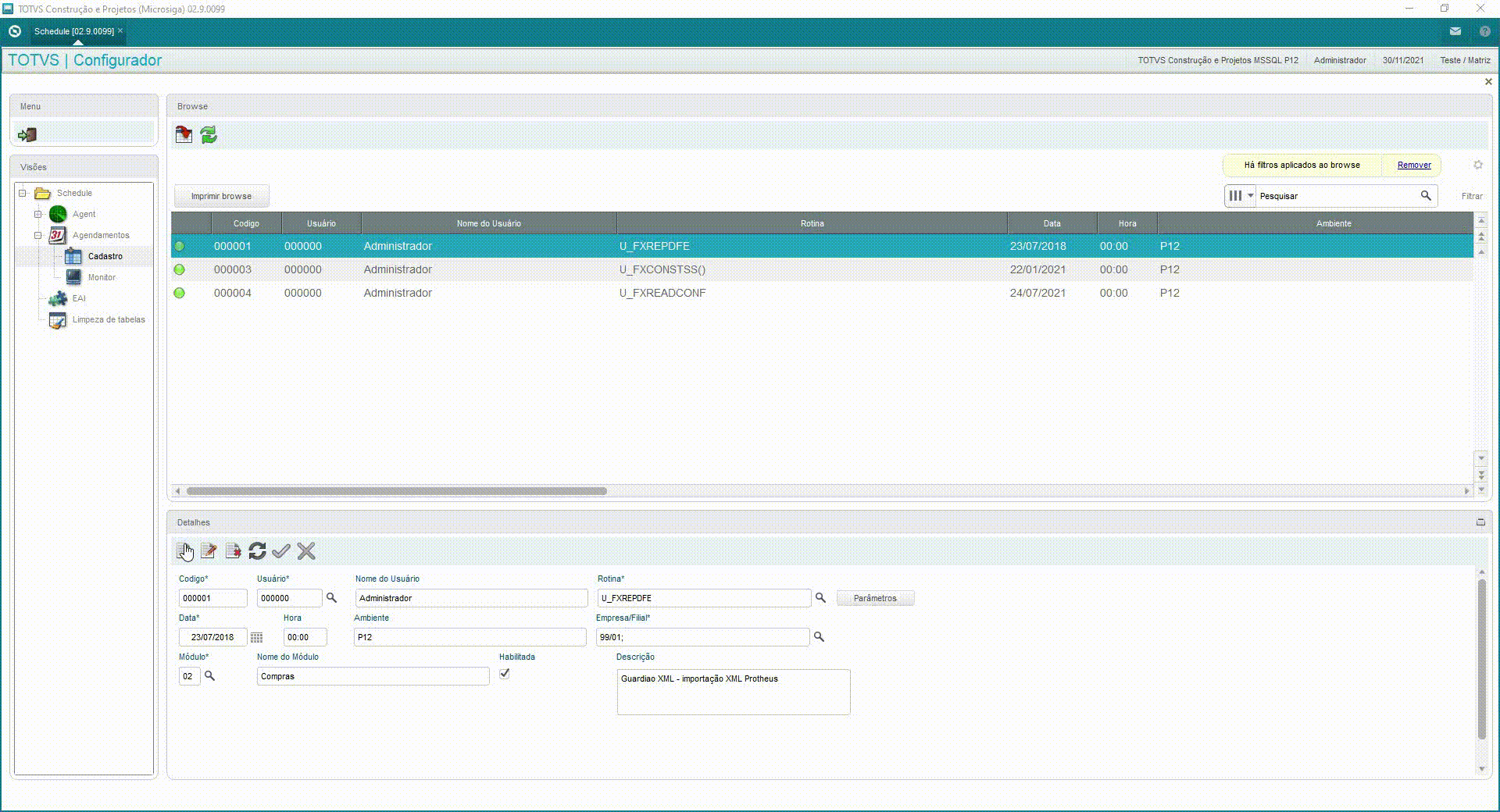The height and width of the screenshot is (812, 1500).
Task: Click green status indicator of row 000004
Action: pyautogui.click(x=180, y=293)
